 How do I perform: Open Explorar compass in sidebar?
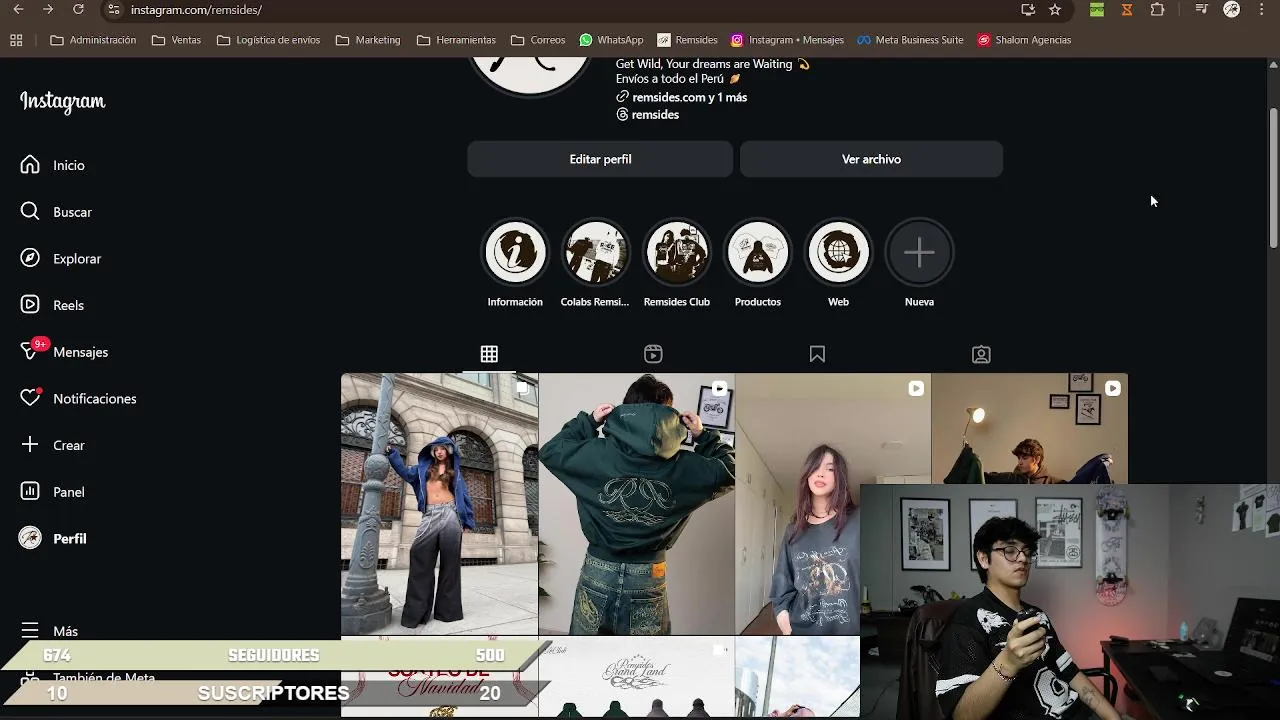61,258
